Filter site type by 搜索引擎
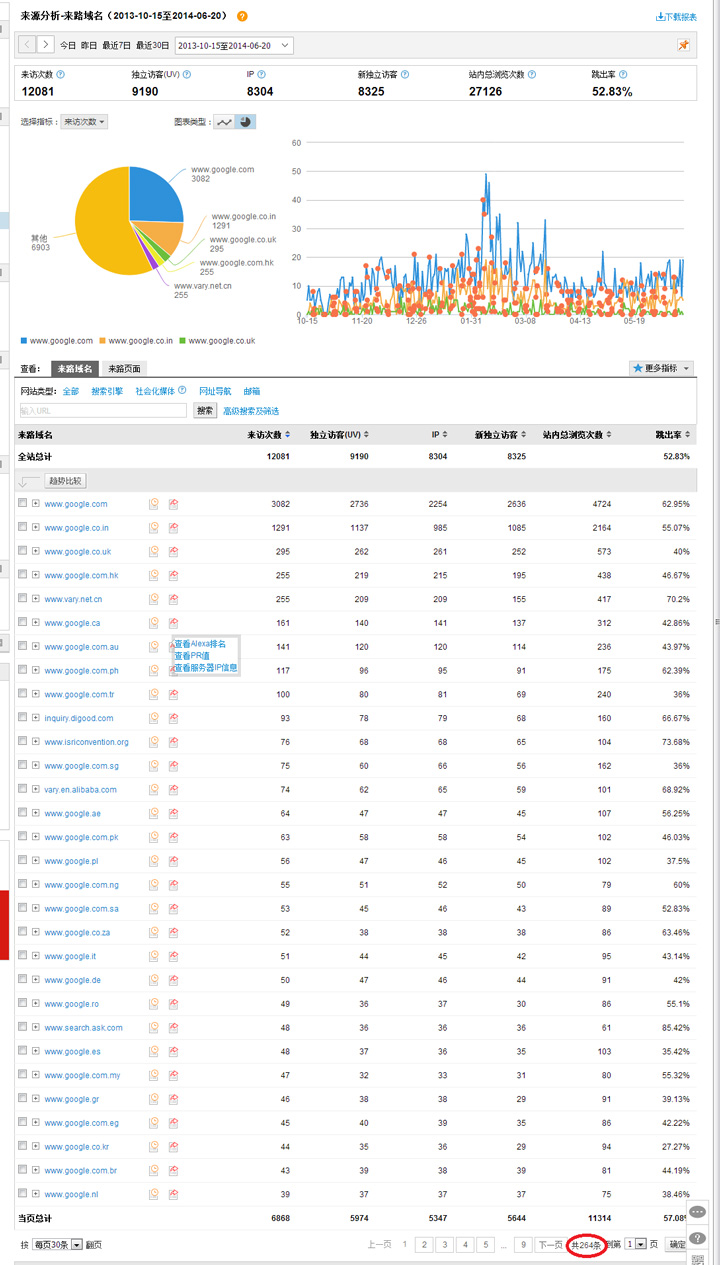The height and width of the screenshot is (1265, 720). pyautogui.click(x=107, y=391)
